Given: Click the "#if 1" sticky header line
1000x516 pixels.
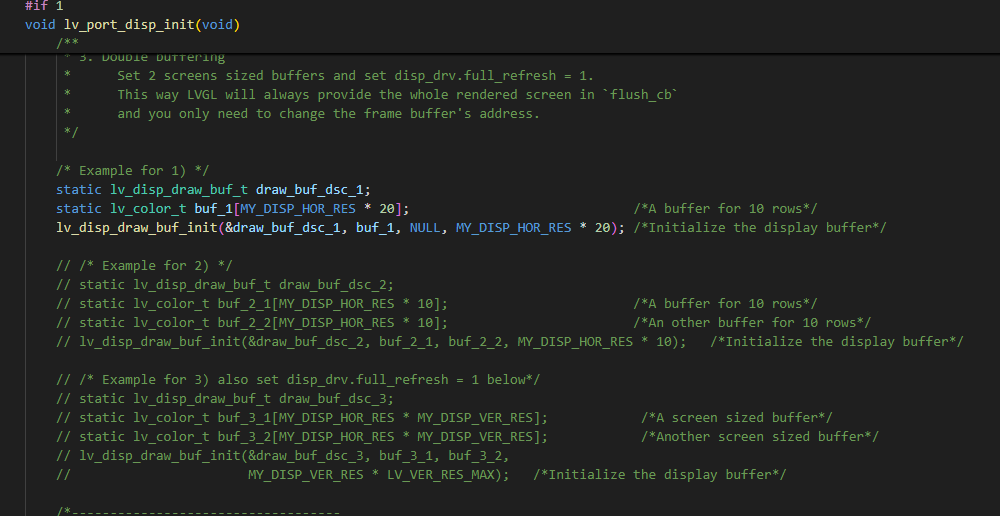Looking at the screenshot, I should (44, 6).
